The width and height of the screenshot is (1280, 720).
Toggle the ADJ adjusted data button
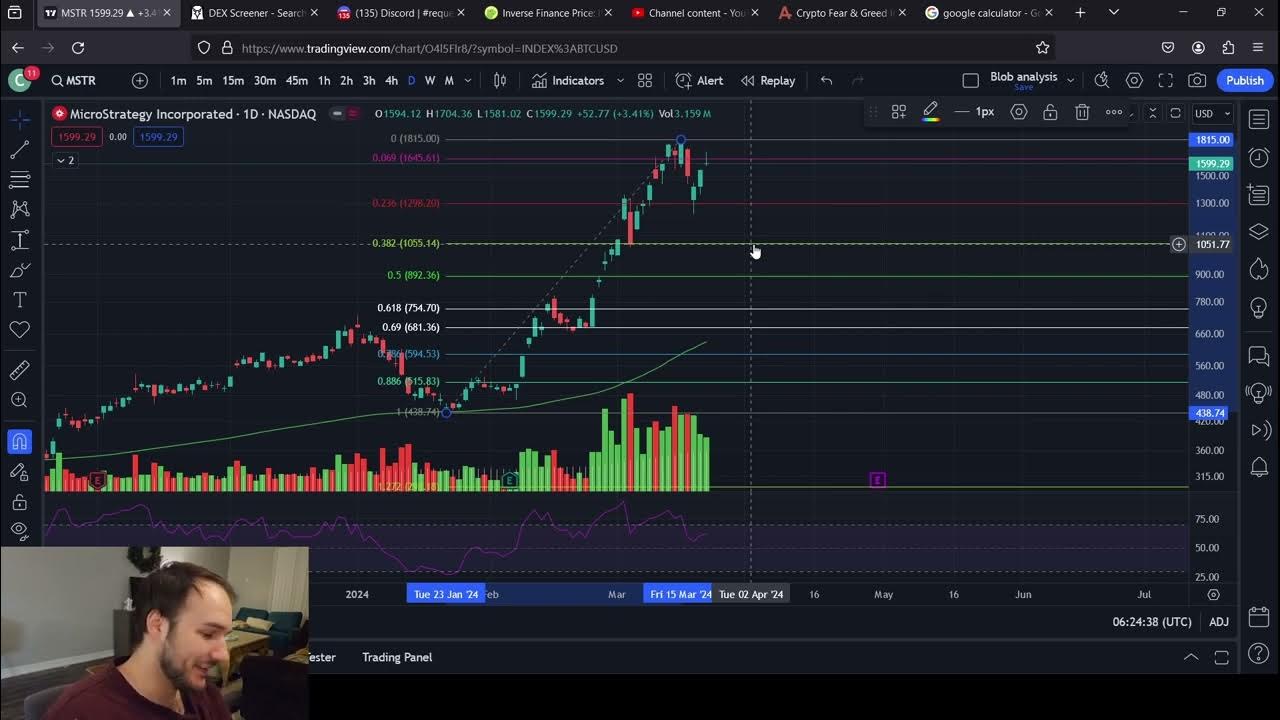[1218, 622]
